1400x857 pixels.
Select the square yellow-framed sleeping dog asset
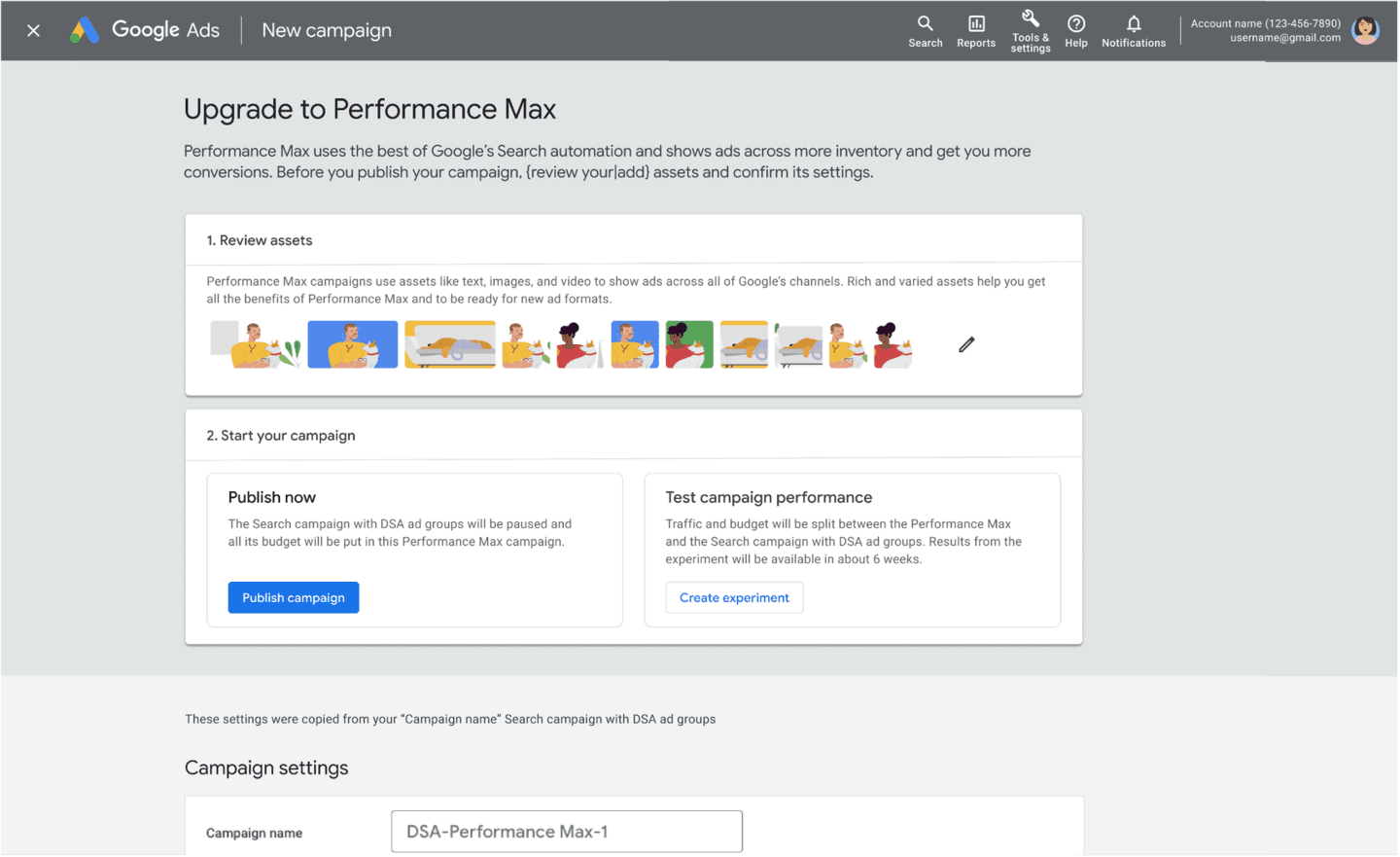[744, 344]
